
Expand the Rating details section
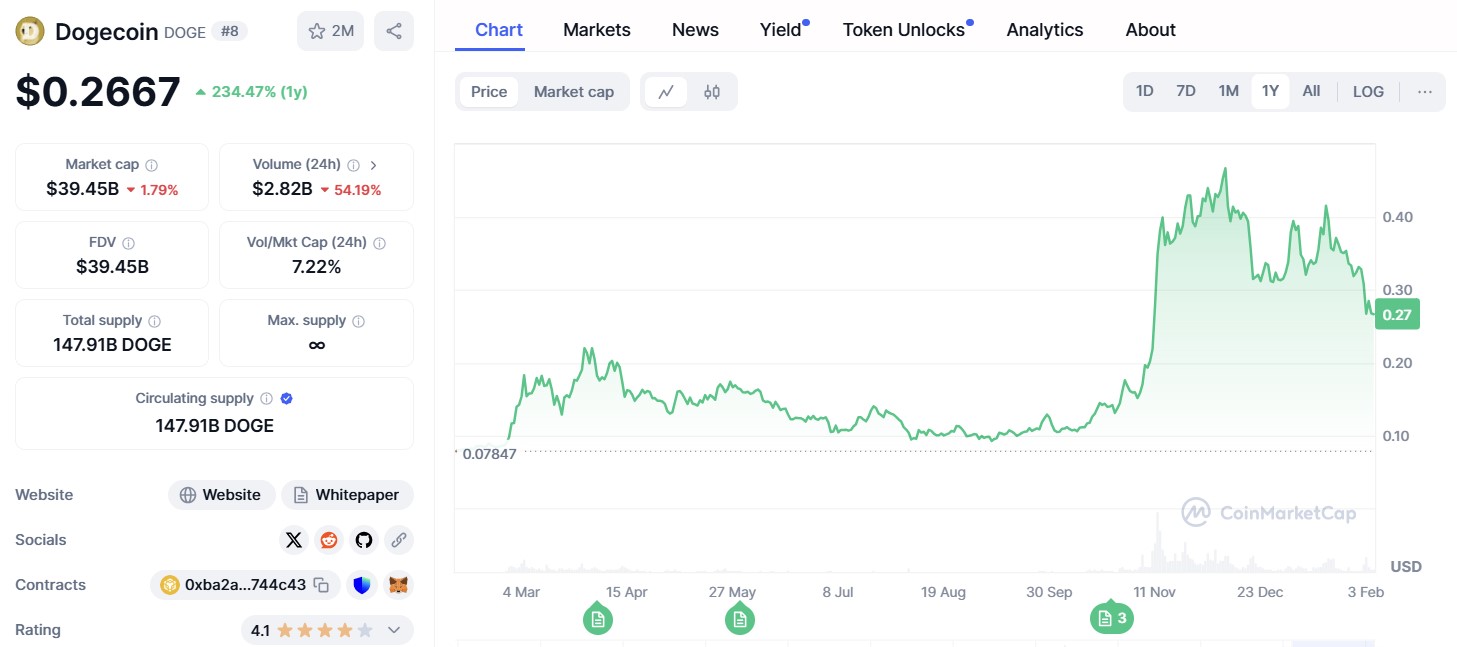[394, 630]
